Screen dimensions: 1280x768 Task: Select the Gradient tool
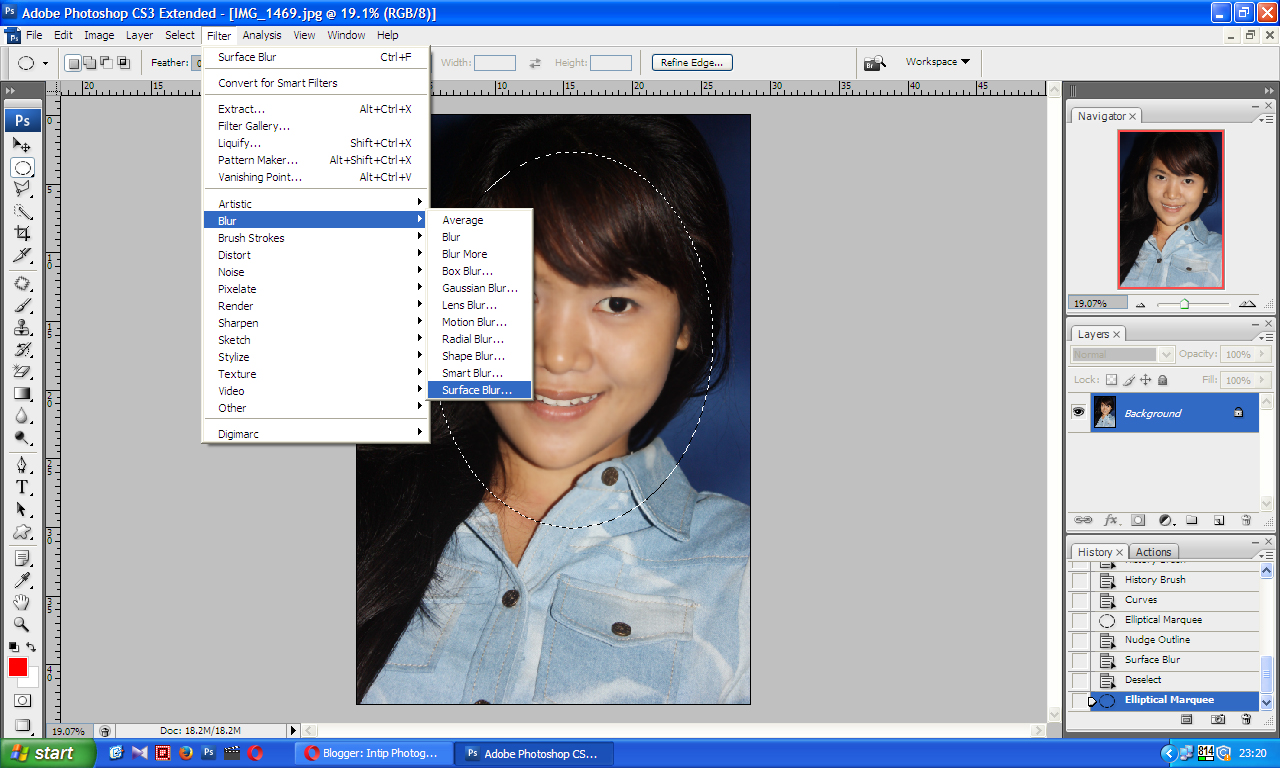pos(22,394)
